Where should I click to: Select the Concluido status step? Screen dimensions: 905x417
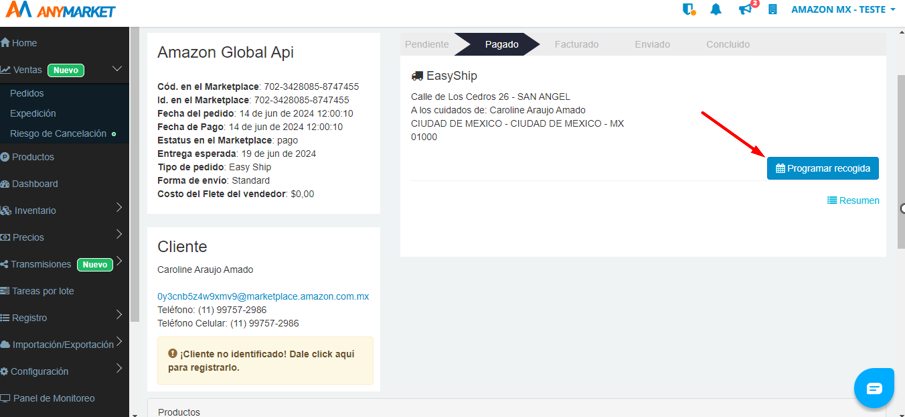tap(728, 44)
